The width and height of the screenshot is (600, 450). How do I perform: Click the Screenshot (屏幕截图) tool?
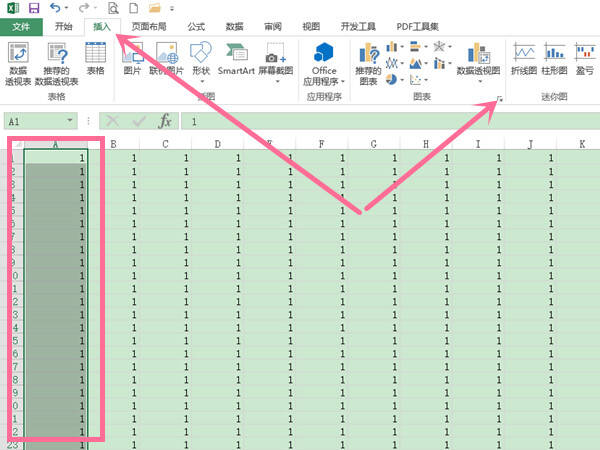click(276, 61)
